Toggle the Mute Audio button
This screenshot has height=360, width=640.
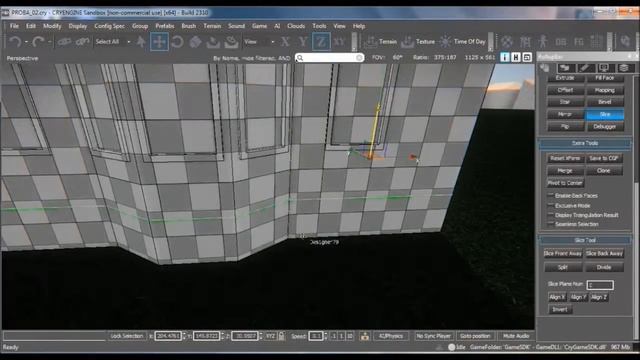click(516, 336)
